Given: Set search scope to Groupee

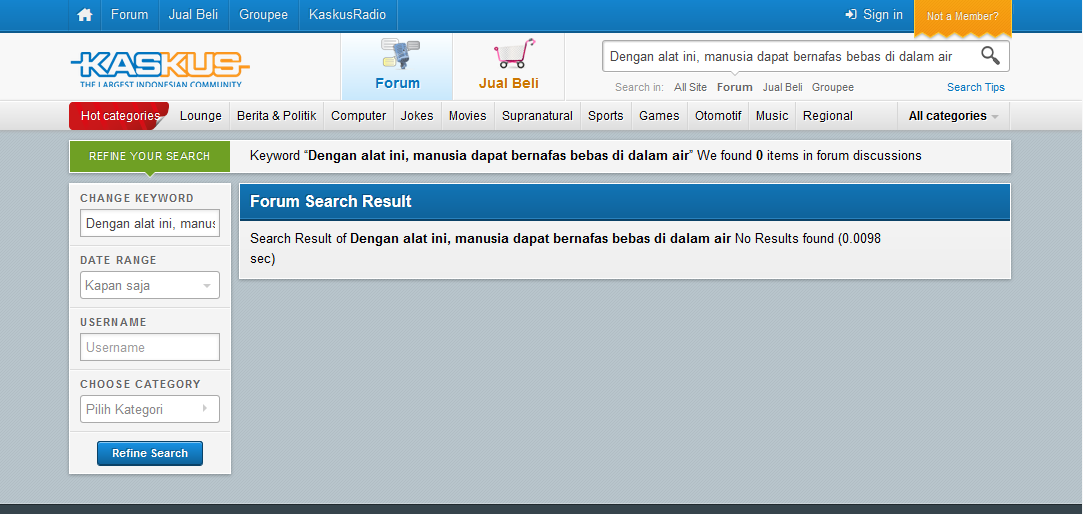Looking at the screenshot, I should pyautogui.click(x=832, y=87).
